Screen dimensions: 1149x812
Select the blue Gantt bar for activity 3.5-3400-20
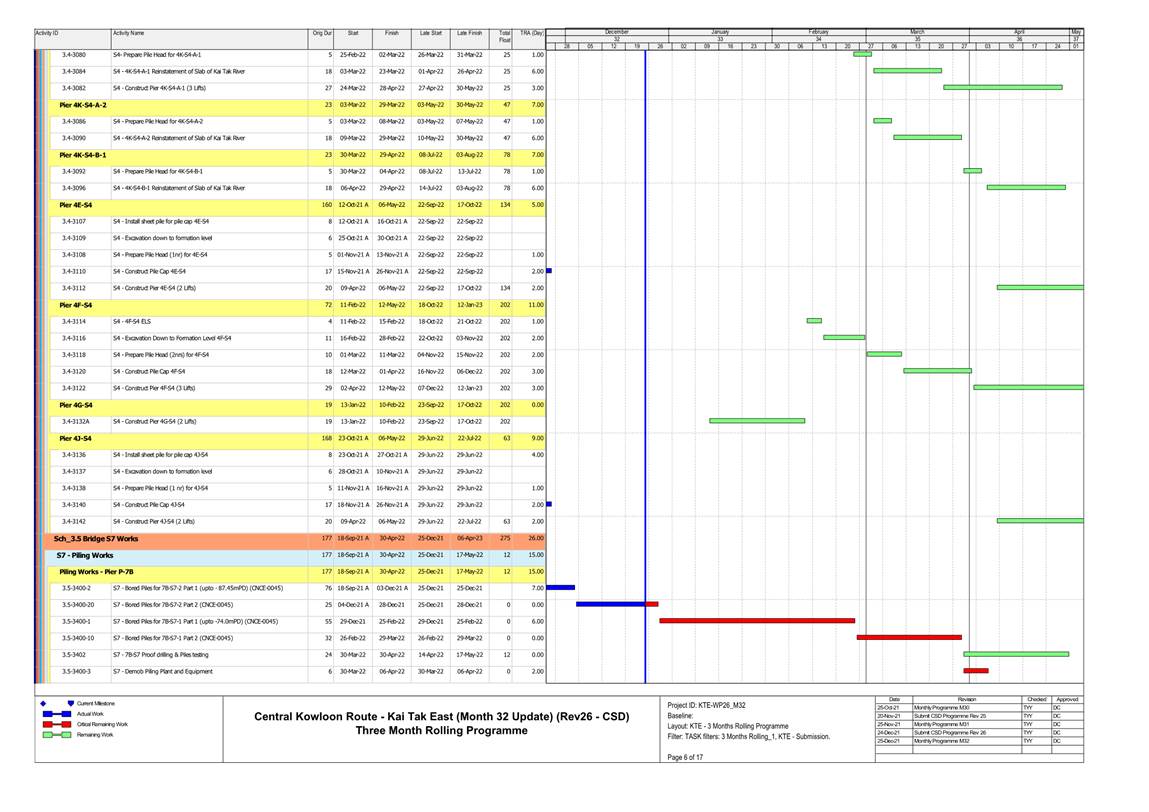pos(610,604)
